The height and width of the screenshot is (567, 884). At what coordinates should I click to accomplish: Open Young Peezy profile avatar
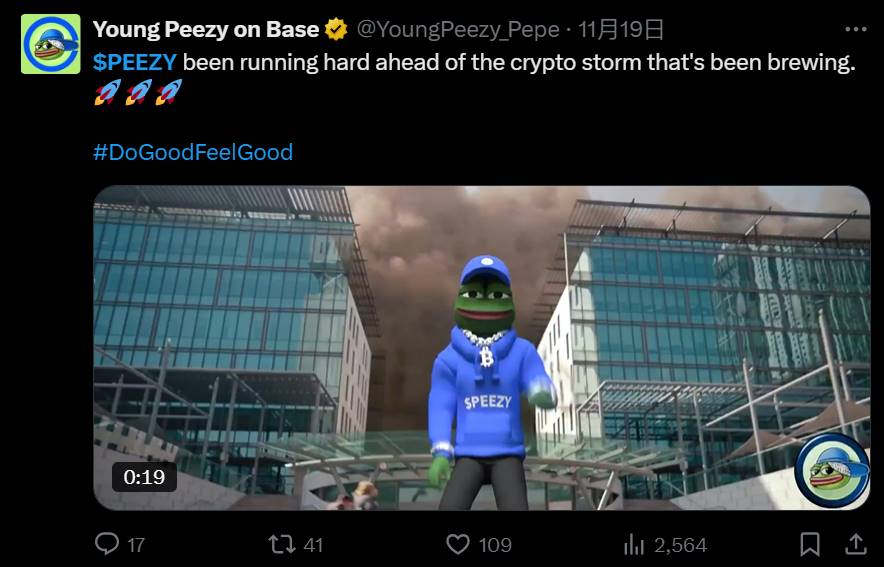coord(51,44)
